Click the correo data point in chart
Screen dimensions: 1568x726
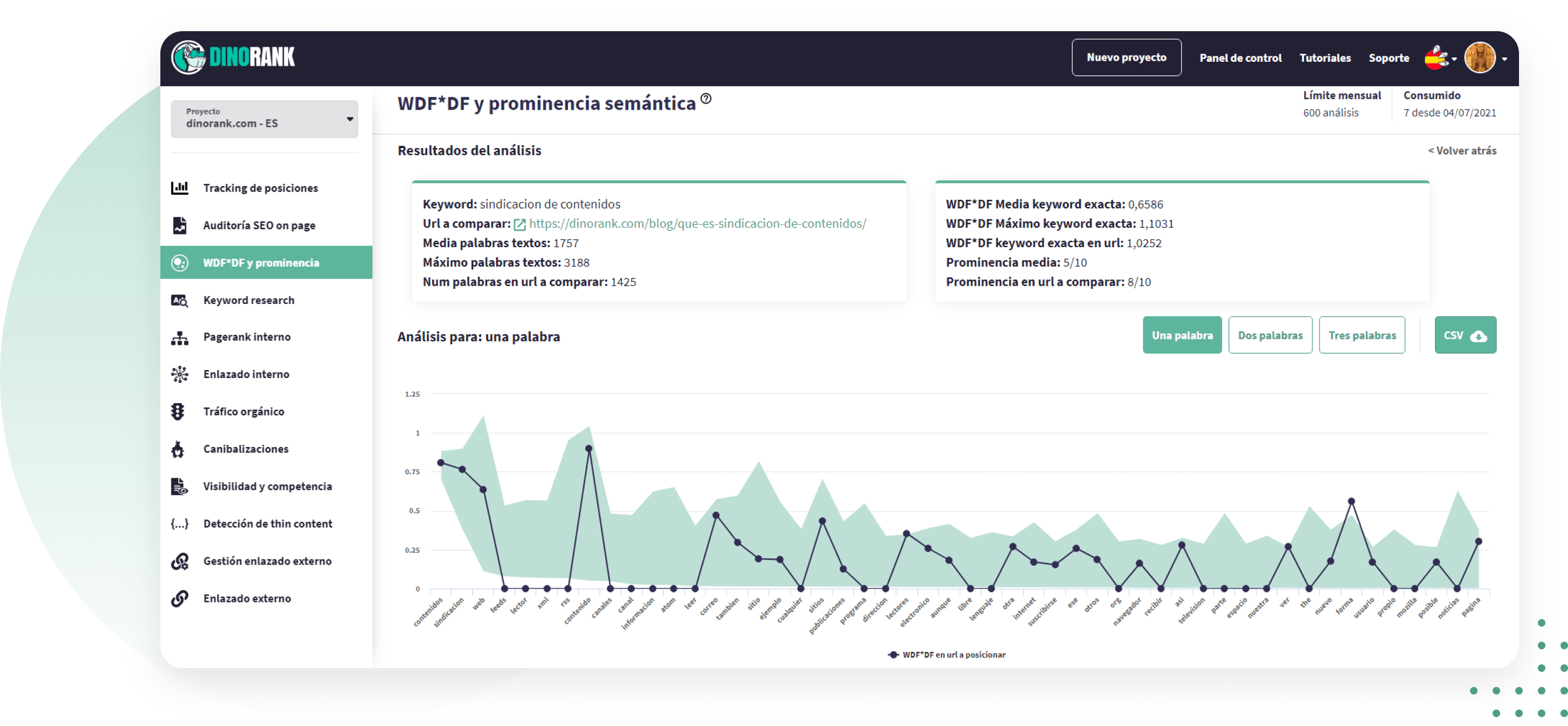coord(716,516)
